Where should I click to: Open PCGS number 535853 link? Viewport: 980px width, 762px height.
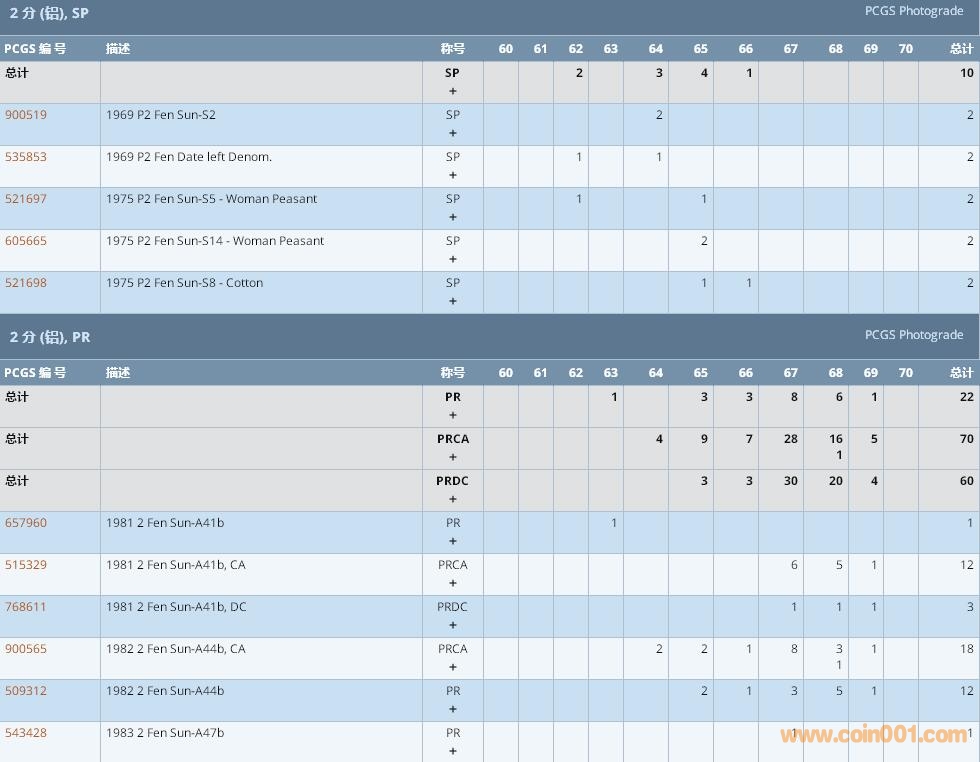[x=26, y=157]
